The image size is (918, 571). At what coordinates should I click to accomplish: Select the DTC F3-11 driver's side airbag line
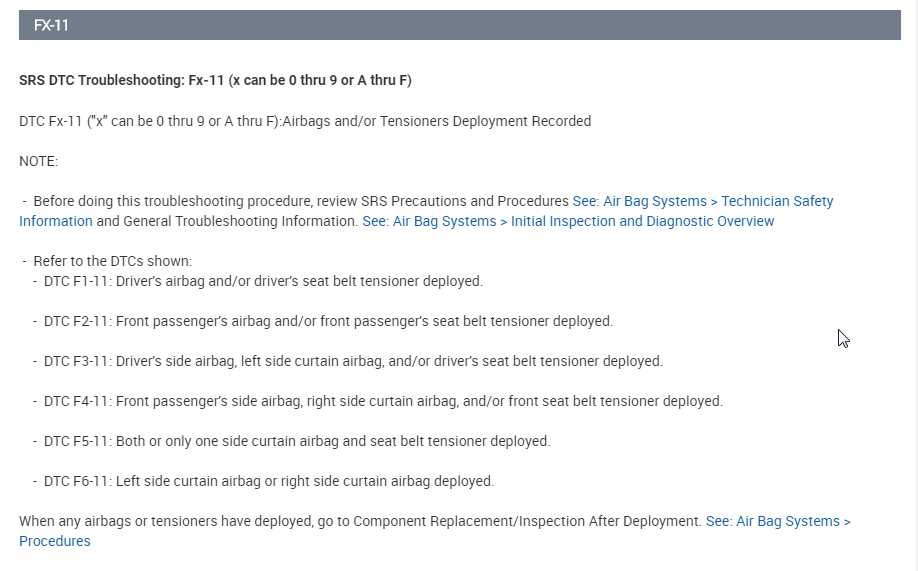click(x=353, y=361)
